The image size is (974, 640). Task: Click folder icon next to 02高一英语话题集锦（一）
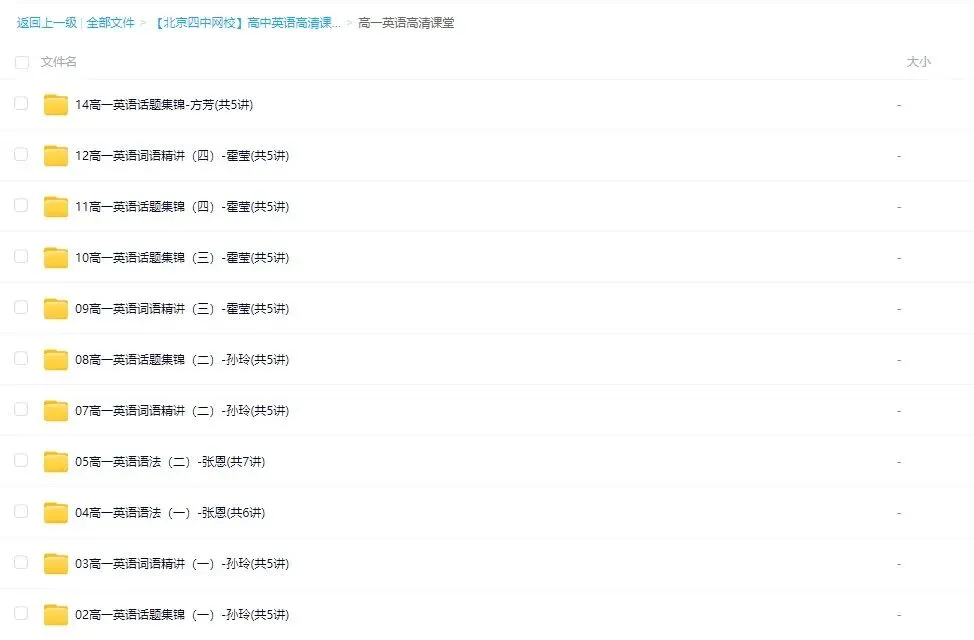point(55,614)
